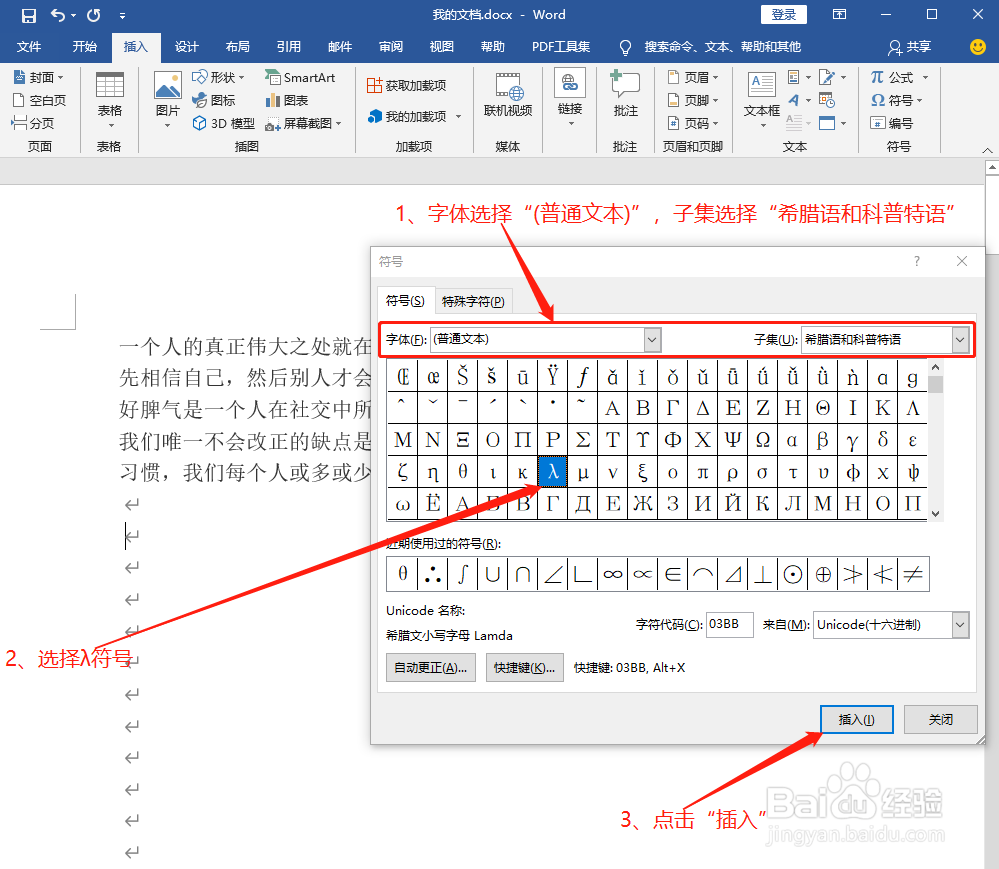Switch to the Design (设计) tab
Viewport: 999px width, 869px height.
click(x=187, y=47)
